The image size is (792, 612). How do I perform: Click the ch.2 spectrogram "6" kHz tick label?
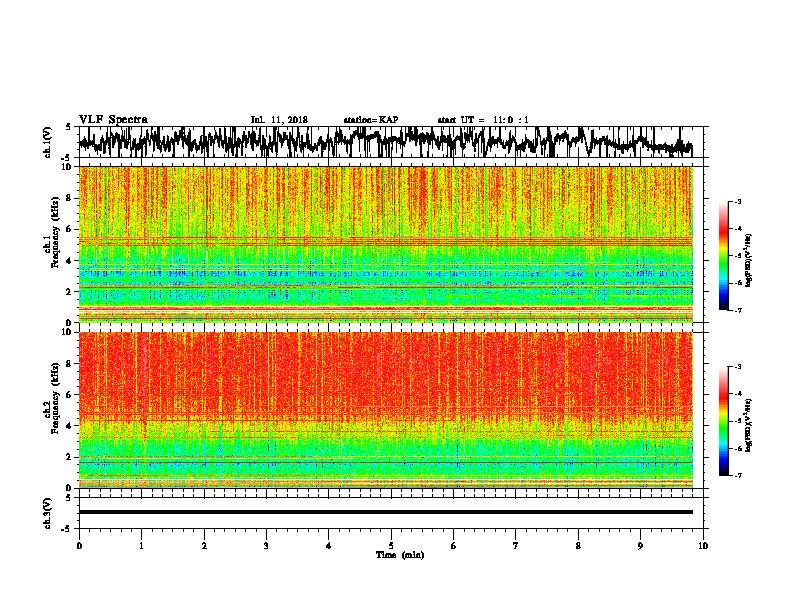click(70, 395)
